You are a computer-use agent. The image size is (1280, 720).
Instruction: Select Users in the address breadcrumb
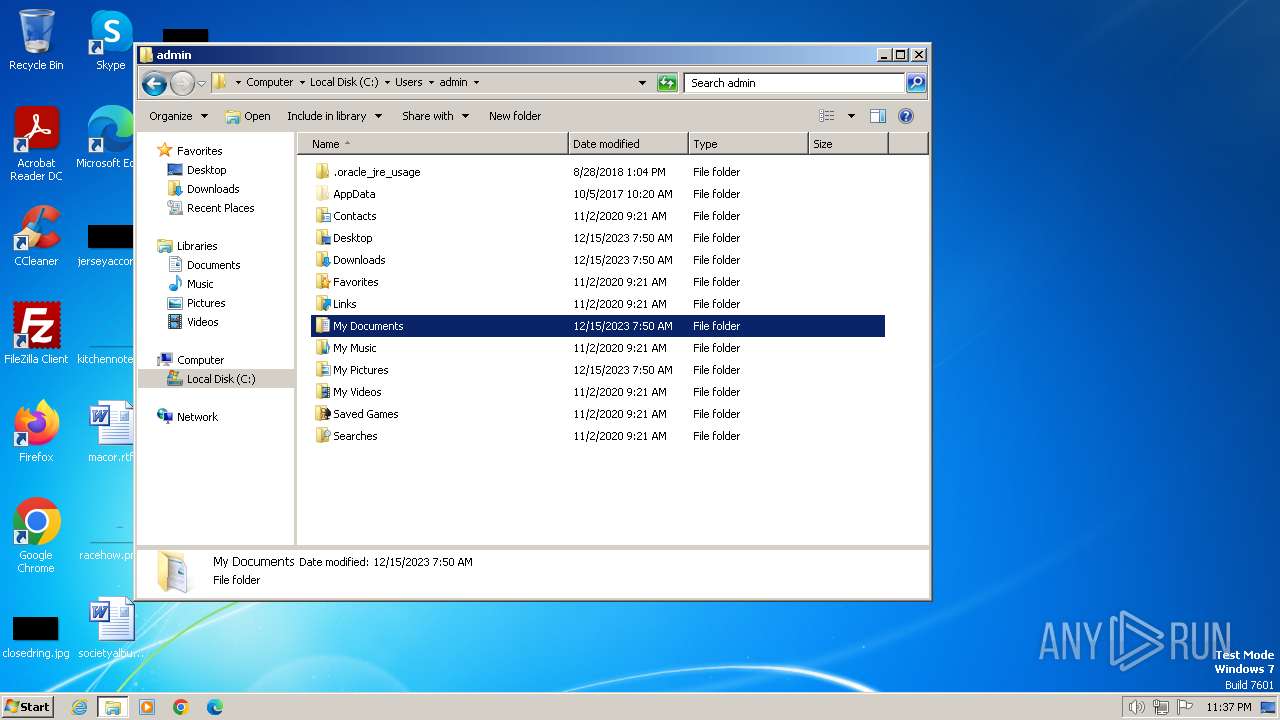click(408, 83)
